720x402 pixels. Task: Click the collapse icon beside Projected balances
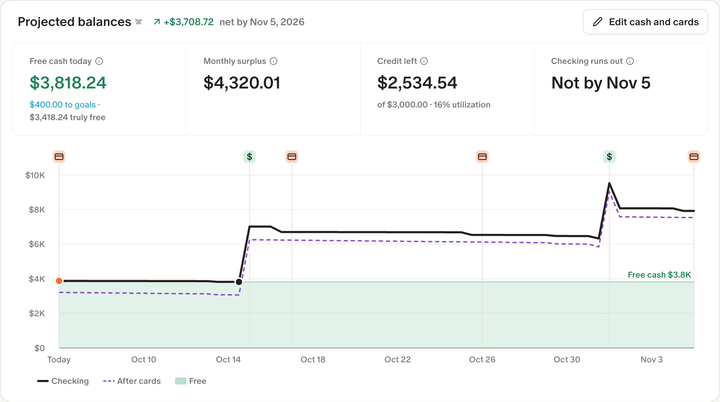[138, 22]
